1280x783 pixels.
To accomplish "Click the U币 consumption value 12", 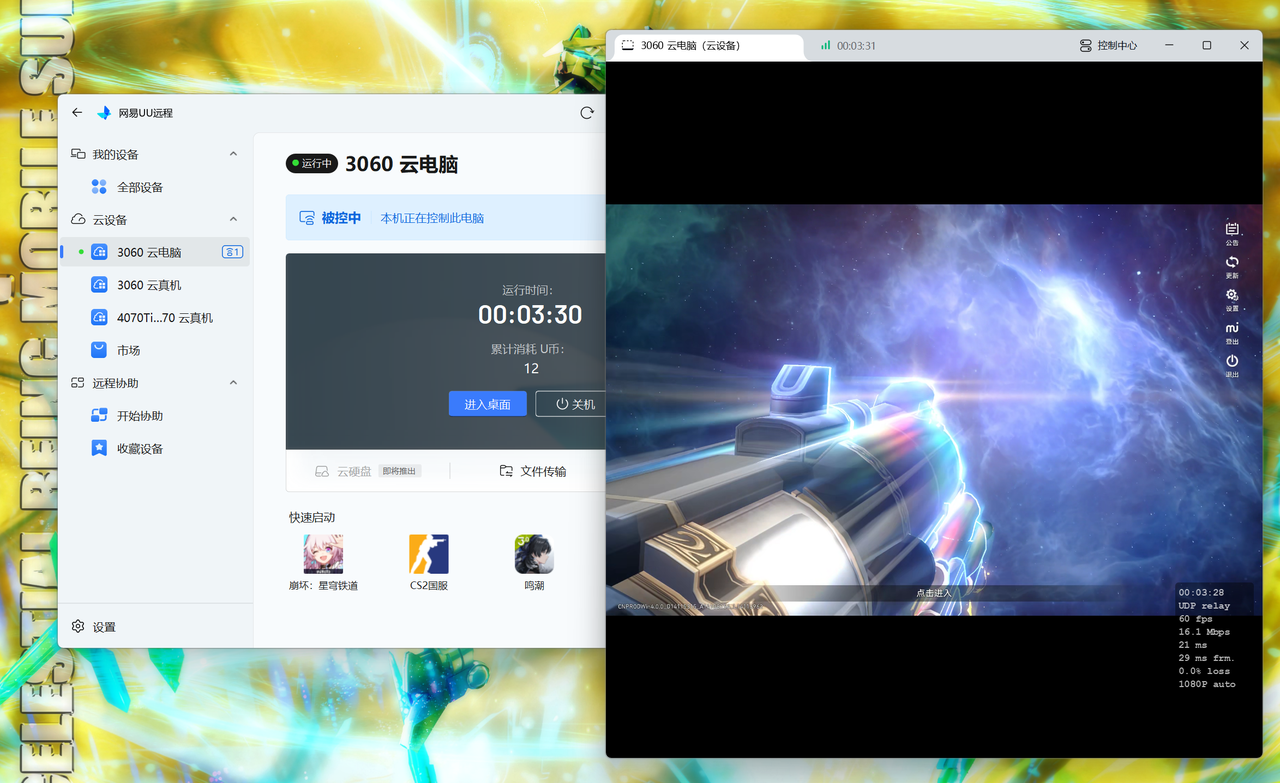I will [531, 368].
